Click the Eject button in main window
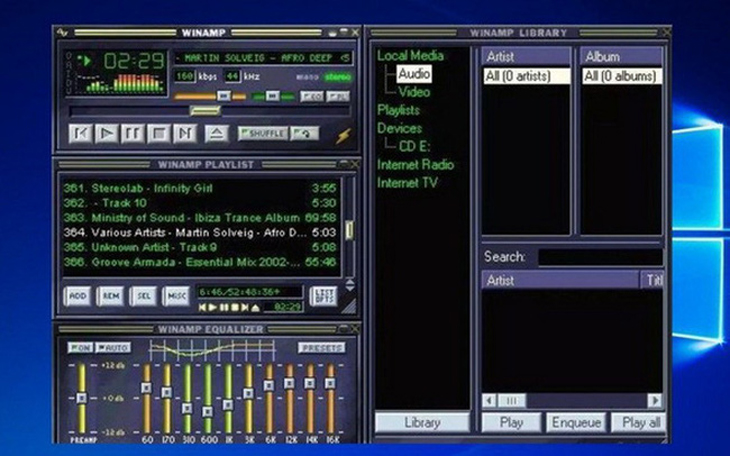 (216, 134)
